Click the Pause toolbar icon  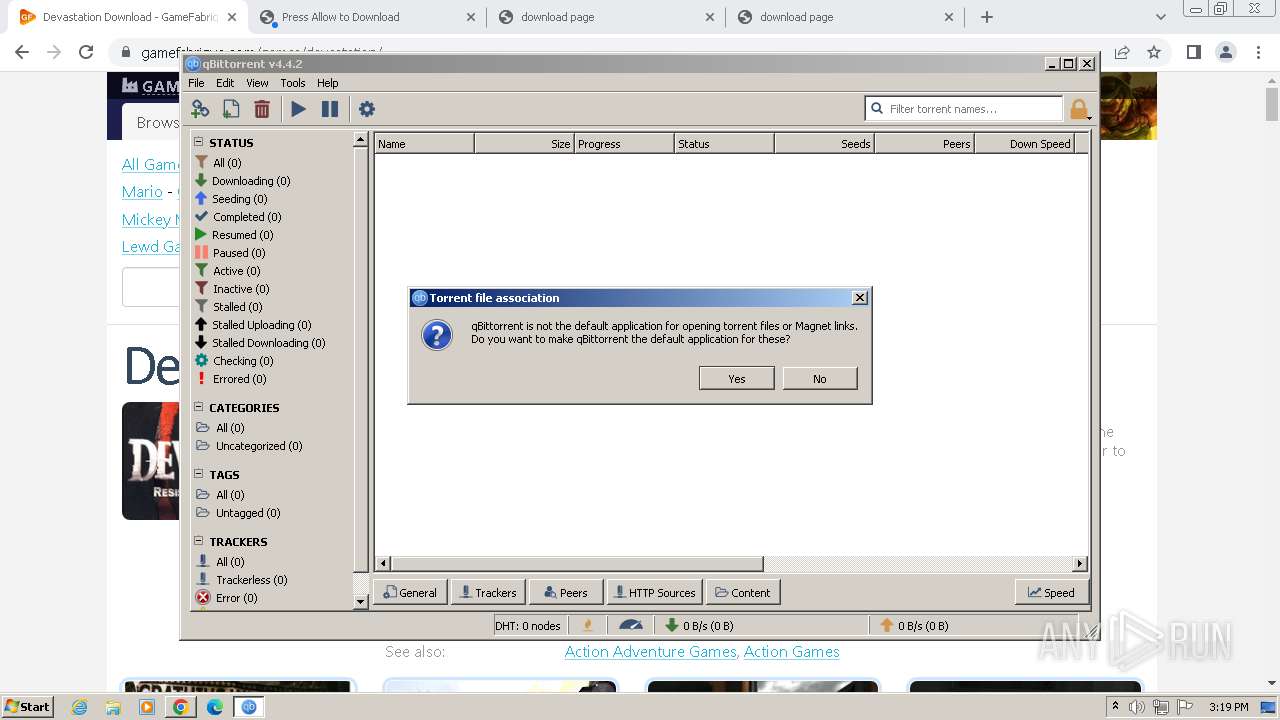click(x=330, y=109)
